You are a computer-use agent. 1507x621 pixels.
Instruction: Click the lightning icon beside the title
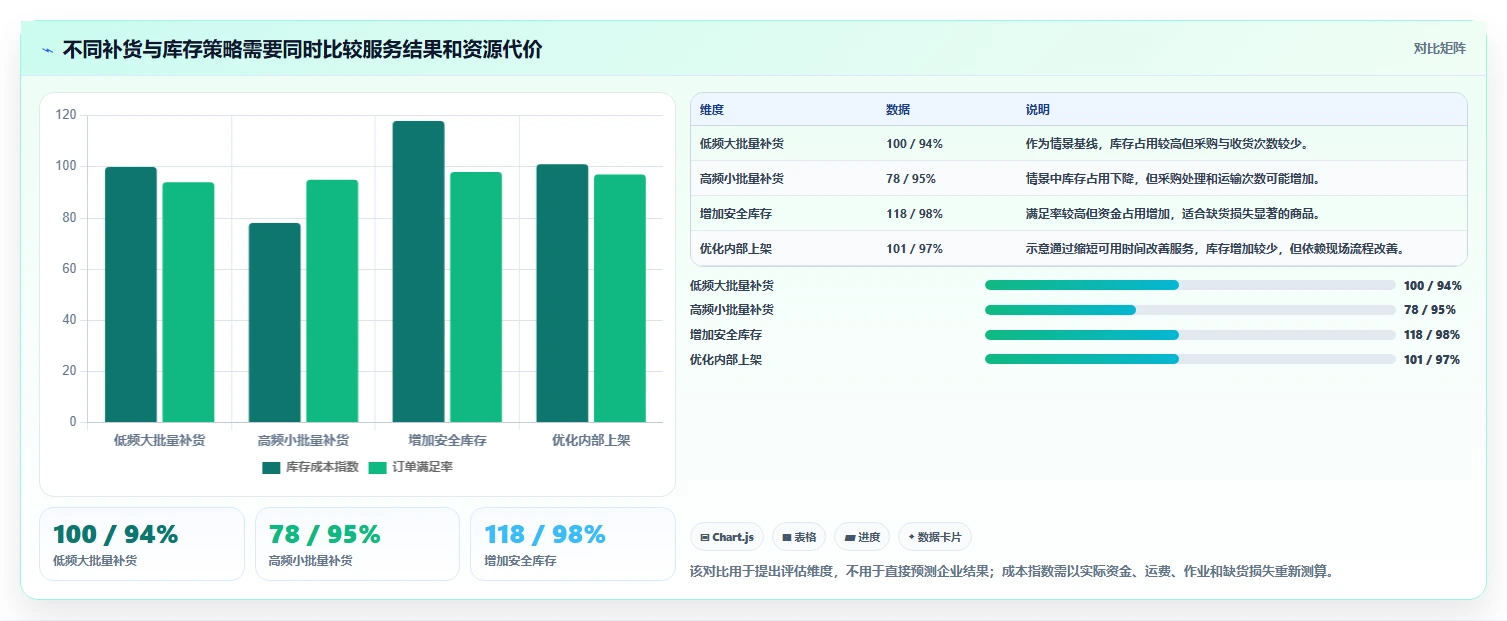click(47, 50)
